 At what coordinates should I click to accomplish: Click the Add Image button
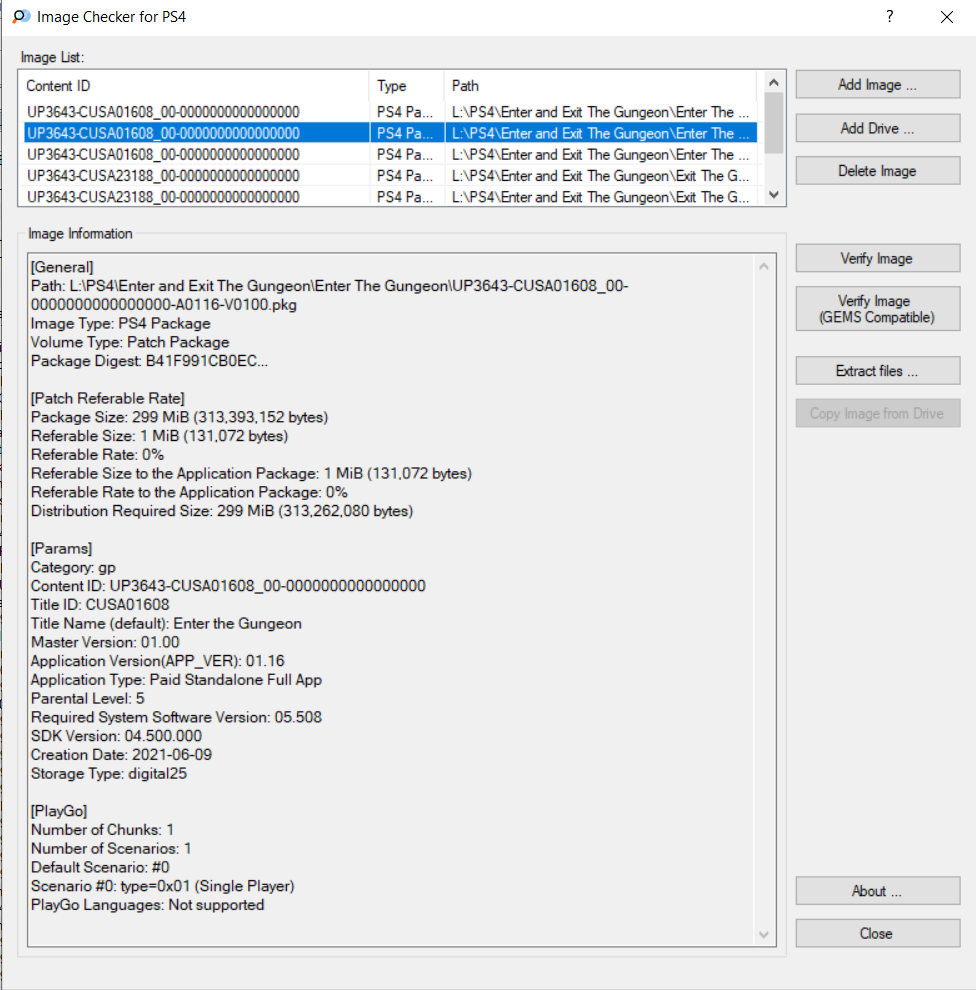pyautogui.click(x=877, y=85)
